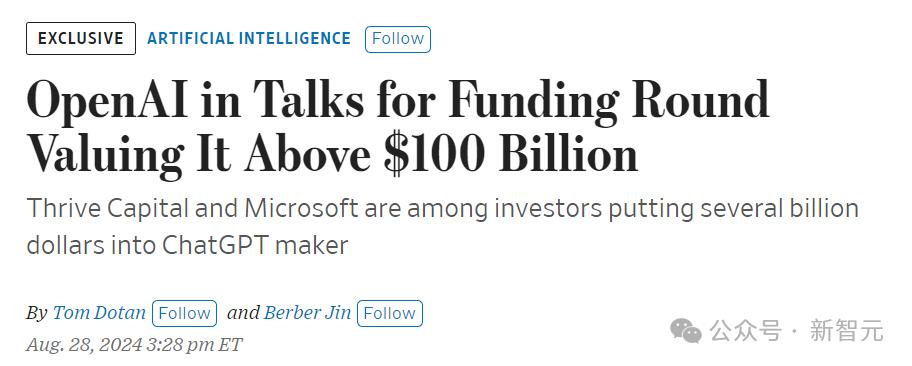Open author Tom Dotan's profile link
The width and height of the screenshot is (912, 366).
tap(99, 313)
